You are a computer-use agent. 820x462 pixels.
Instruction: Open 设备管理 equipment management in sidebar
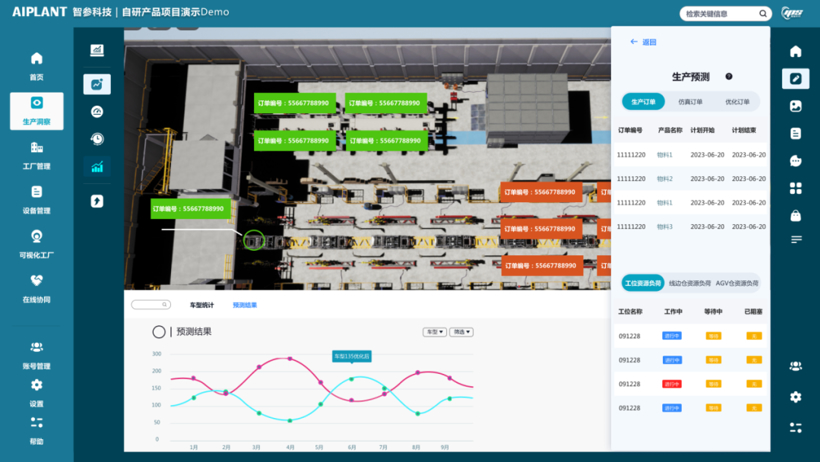point(36,199)
